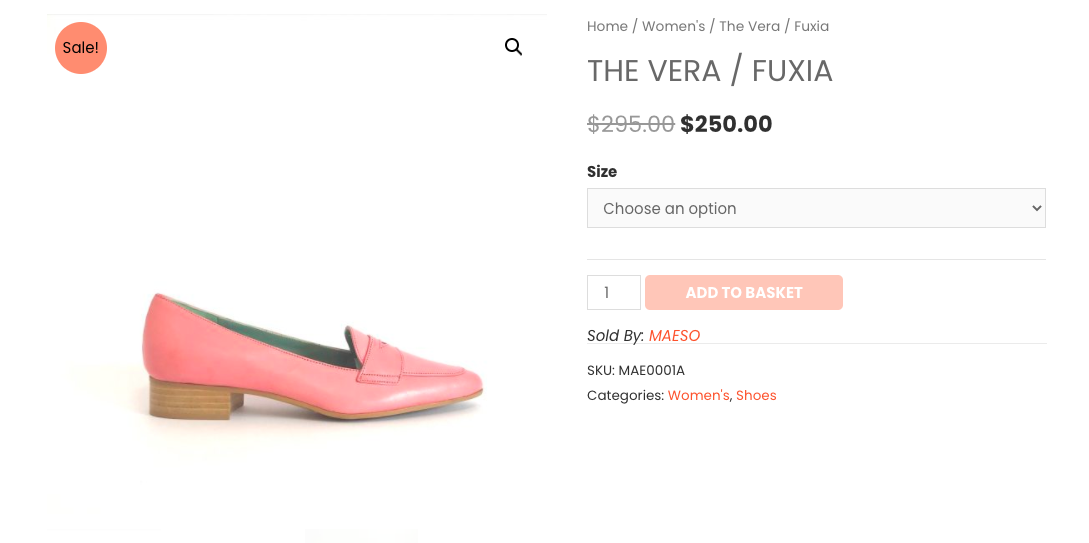Go to Home in the breadcrumb
Image resolution: width=1089 pixels, height=543 pixels.
pyautogui.click(x=607, y=26)
